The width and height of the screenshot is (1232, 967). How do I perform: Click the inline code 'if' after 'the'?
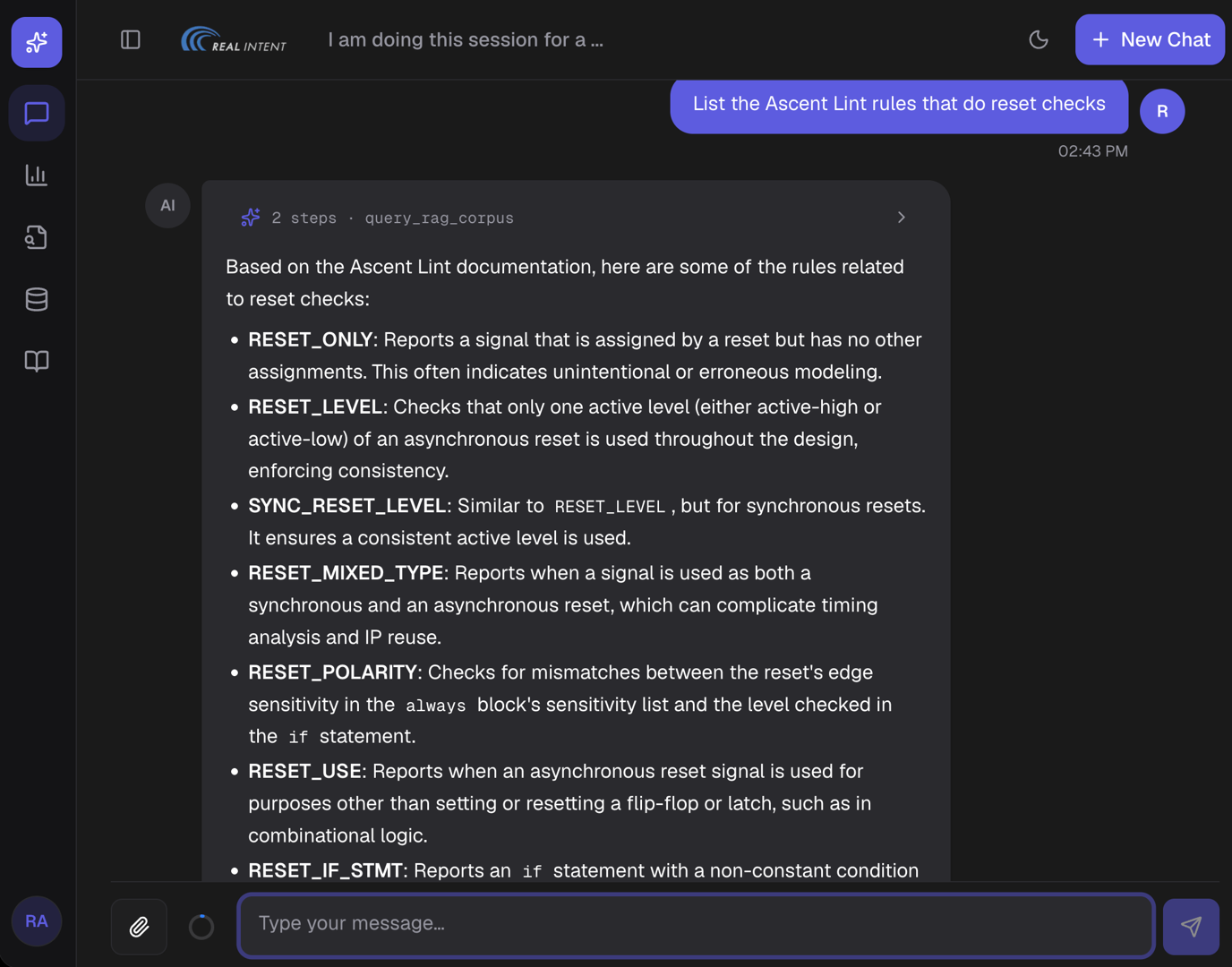point(298,737)
